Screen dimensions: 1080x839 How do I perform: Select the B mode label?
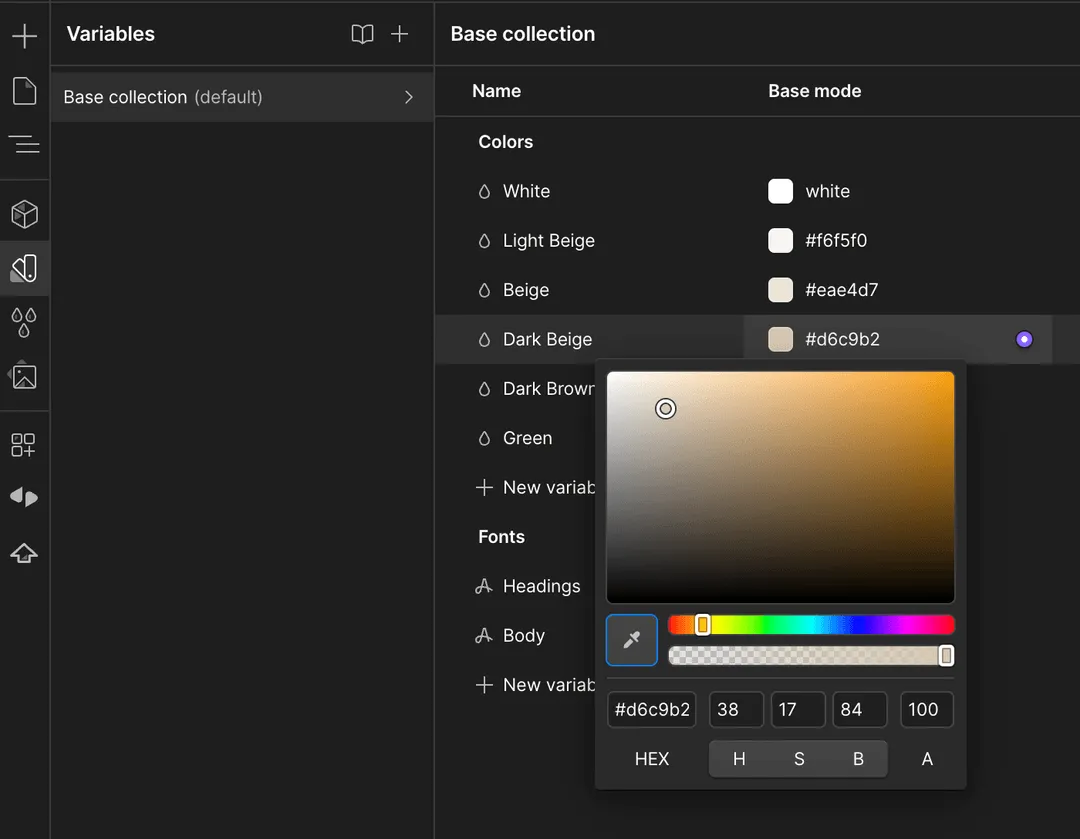[x=858, y=759]
